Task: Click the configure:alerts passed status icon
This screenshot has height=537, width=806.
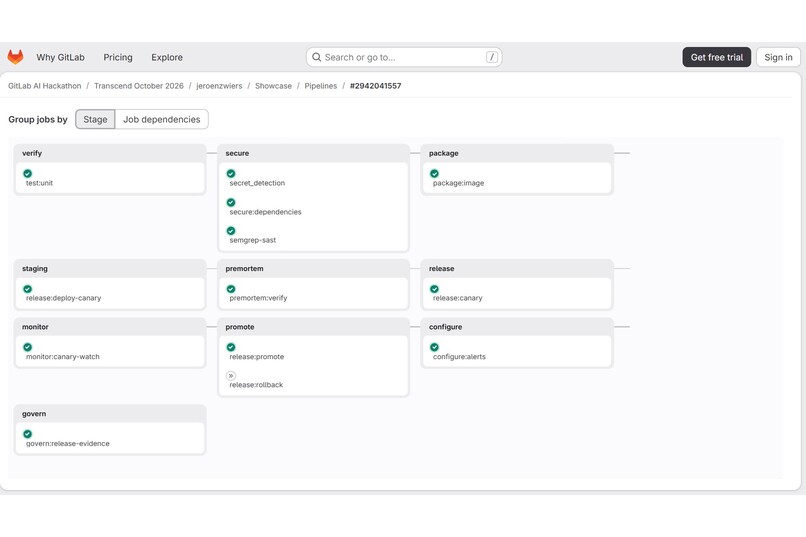Action: tap(434, 347)
